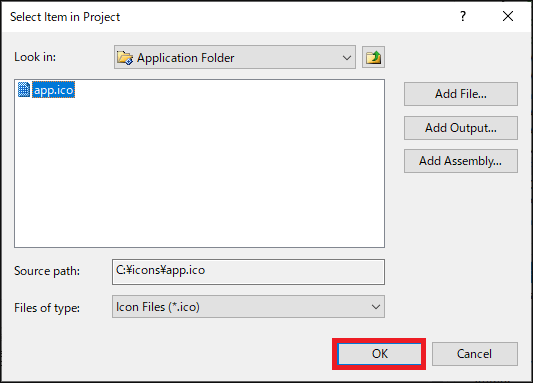Screen dimensions: 533x383
Task: Select the app.ico file icon
Action: (24, 90)
